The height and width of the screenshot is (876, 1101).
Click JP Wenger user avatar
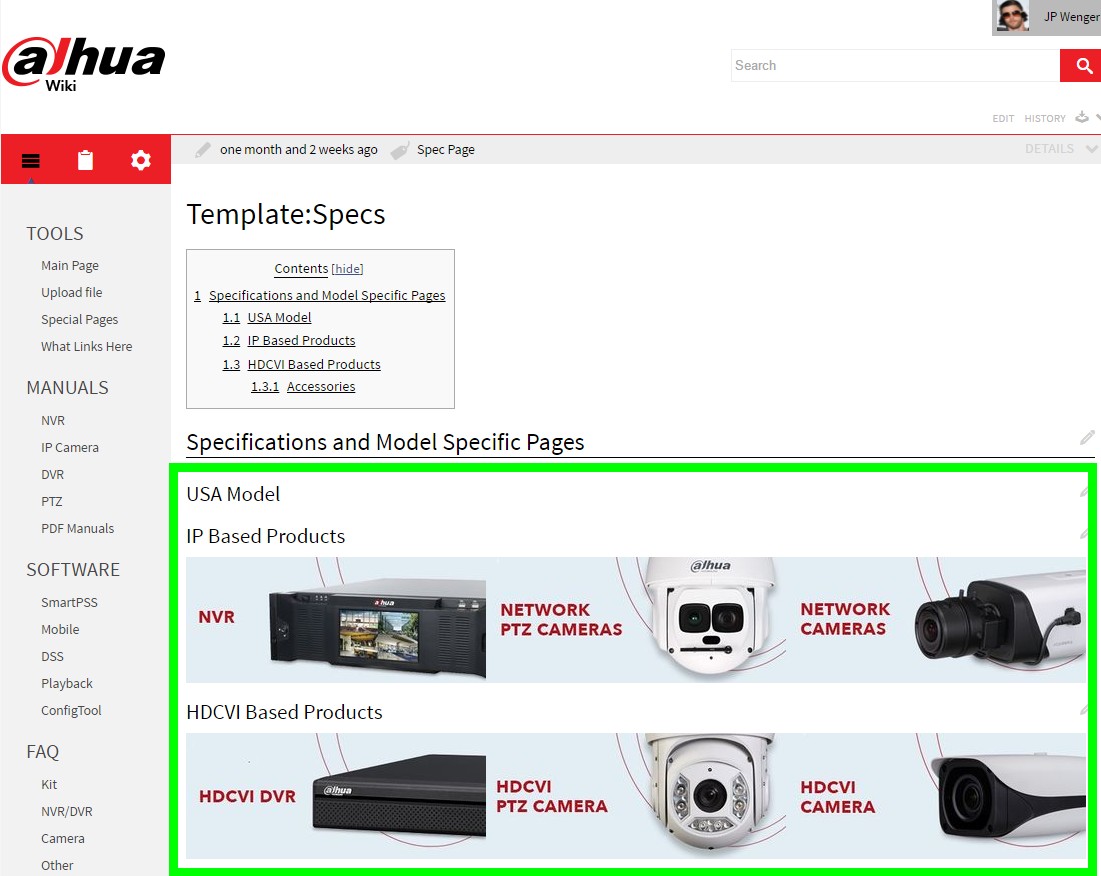pyautogui.click(x=1011, y=16)
